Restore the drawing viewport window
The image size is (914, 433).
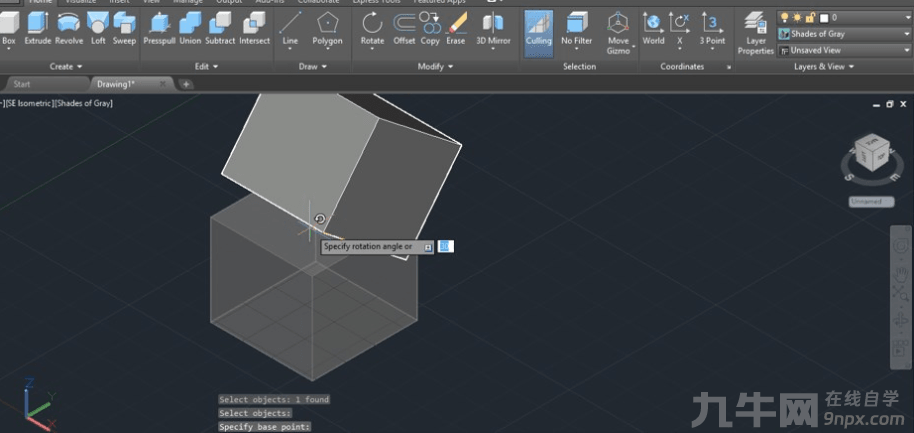pos(890,104)
